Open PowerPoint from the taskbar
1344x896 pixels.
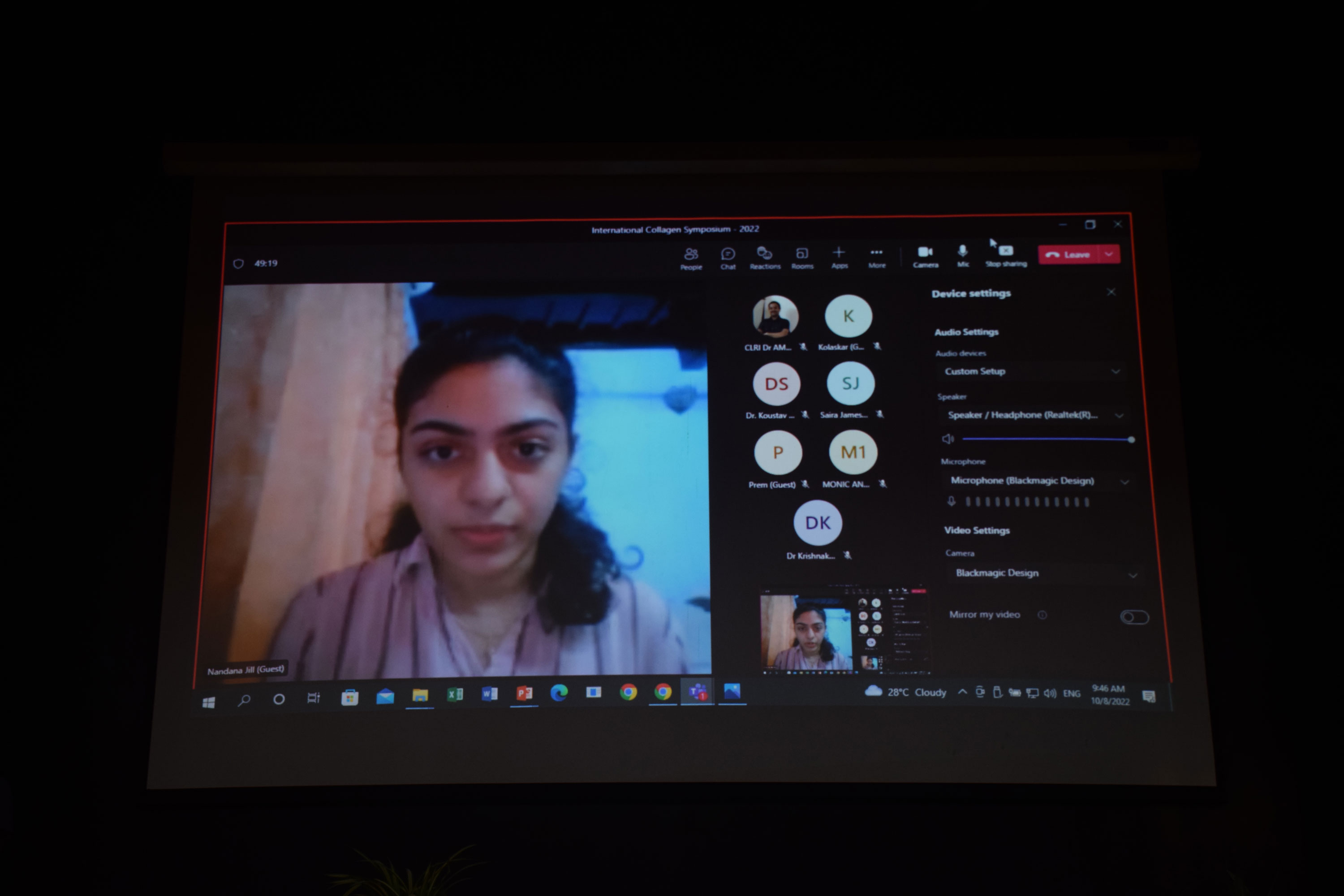pos(524,693)
